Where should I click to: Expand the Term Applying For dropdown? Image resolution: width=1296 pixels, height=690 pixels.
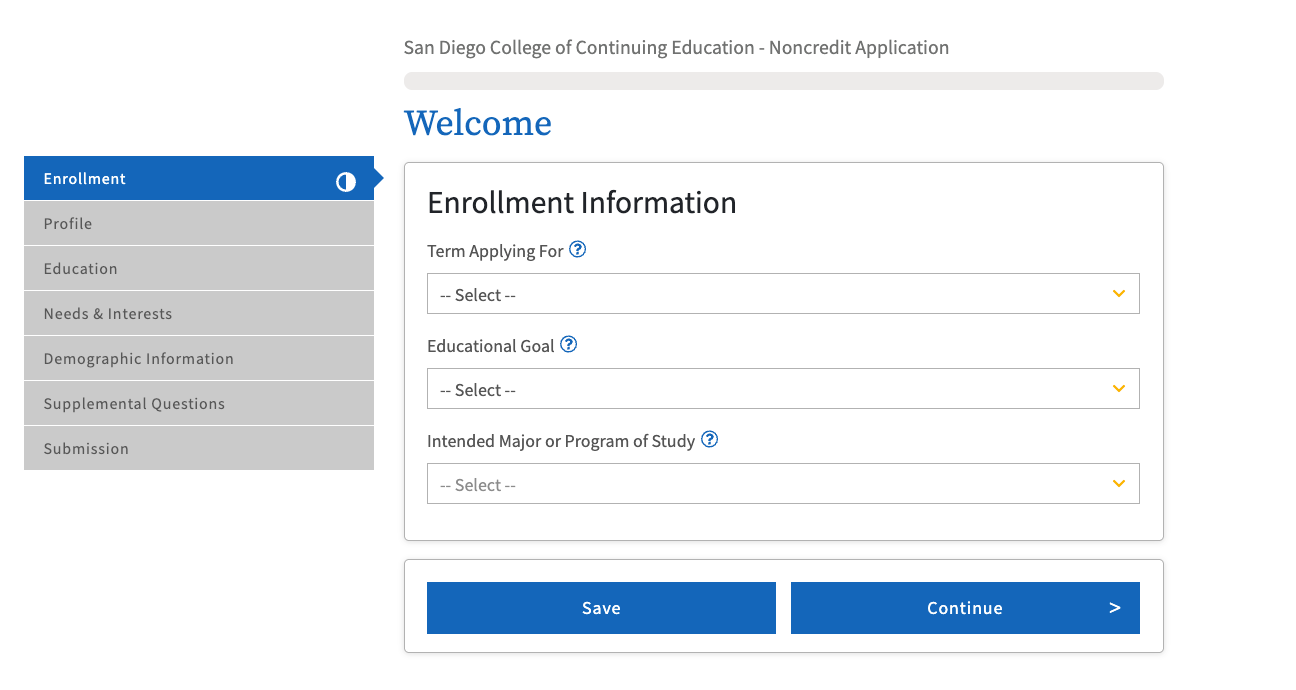point(782,294)
